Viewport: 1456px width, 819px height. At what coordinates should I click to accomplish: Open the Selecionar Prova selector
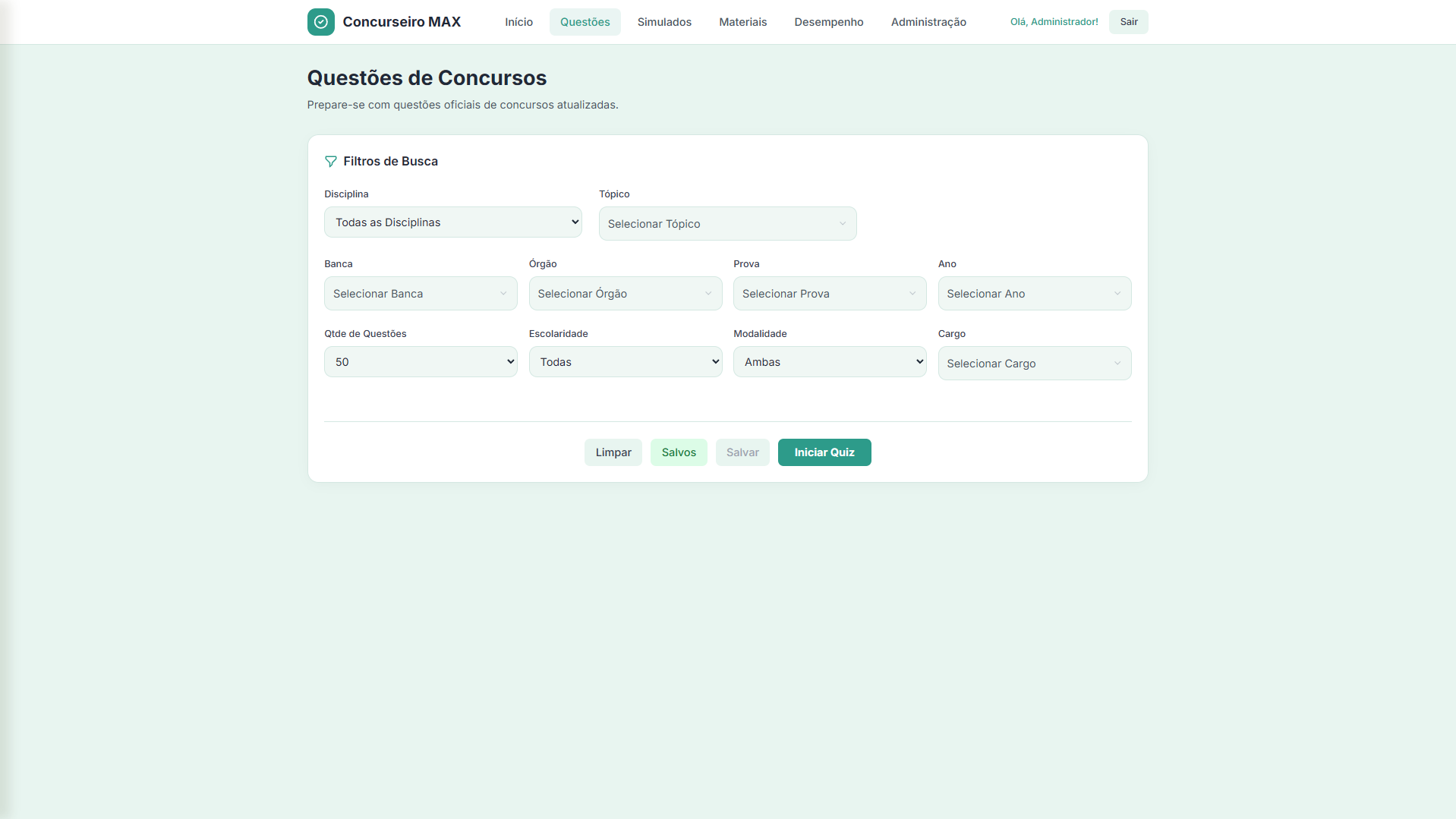[829, 294]
